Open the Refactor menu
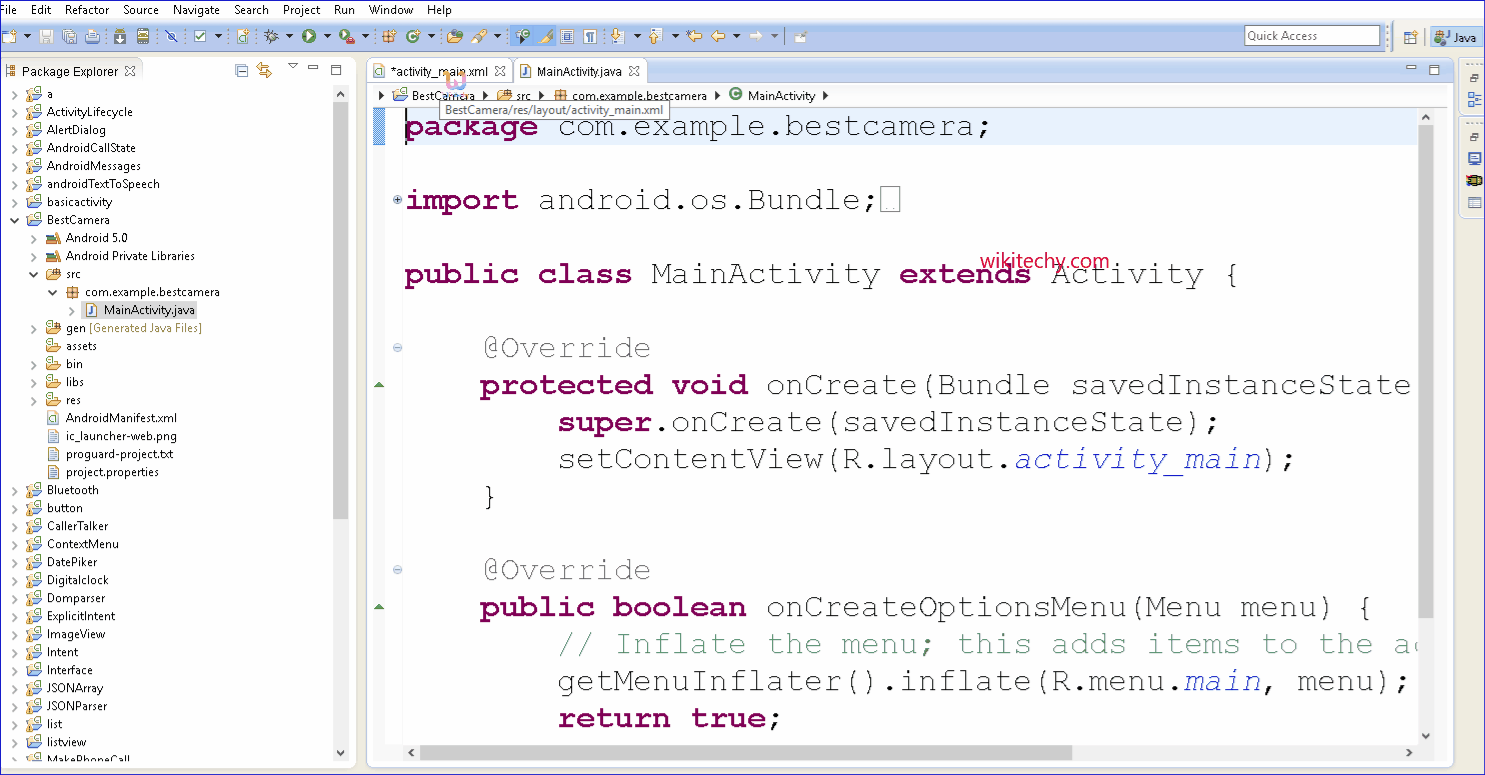Image resolution: width=1485 pixels, height=775 pixels. (87, 10)
